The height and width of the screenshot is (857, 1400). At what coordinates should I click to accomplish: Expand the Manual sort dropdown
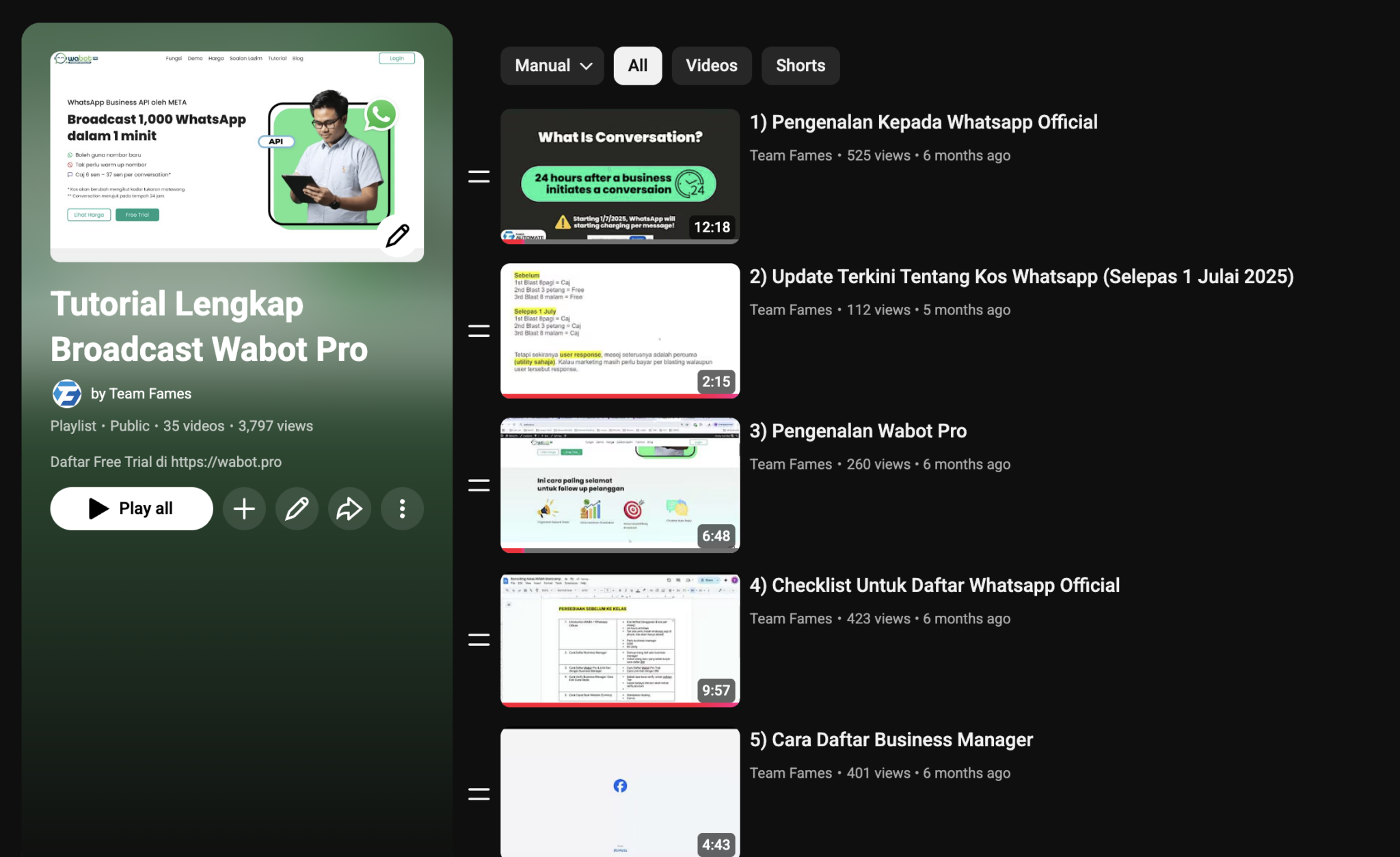[x=552, y=66]
